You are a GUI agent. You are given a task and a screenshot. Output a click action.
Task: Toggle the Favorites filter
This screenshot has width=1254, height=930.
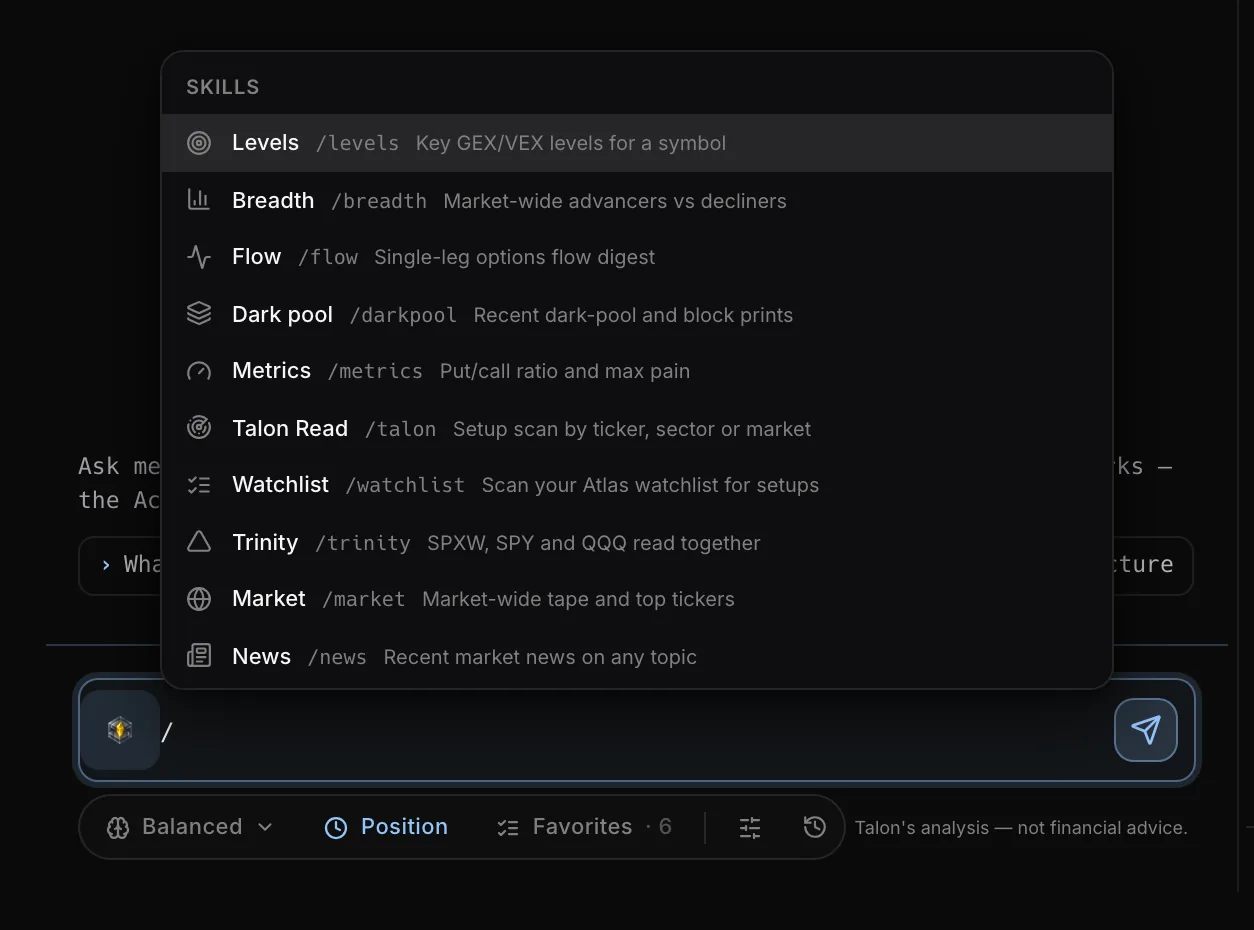click(585, 827)
